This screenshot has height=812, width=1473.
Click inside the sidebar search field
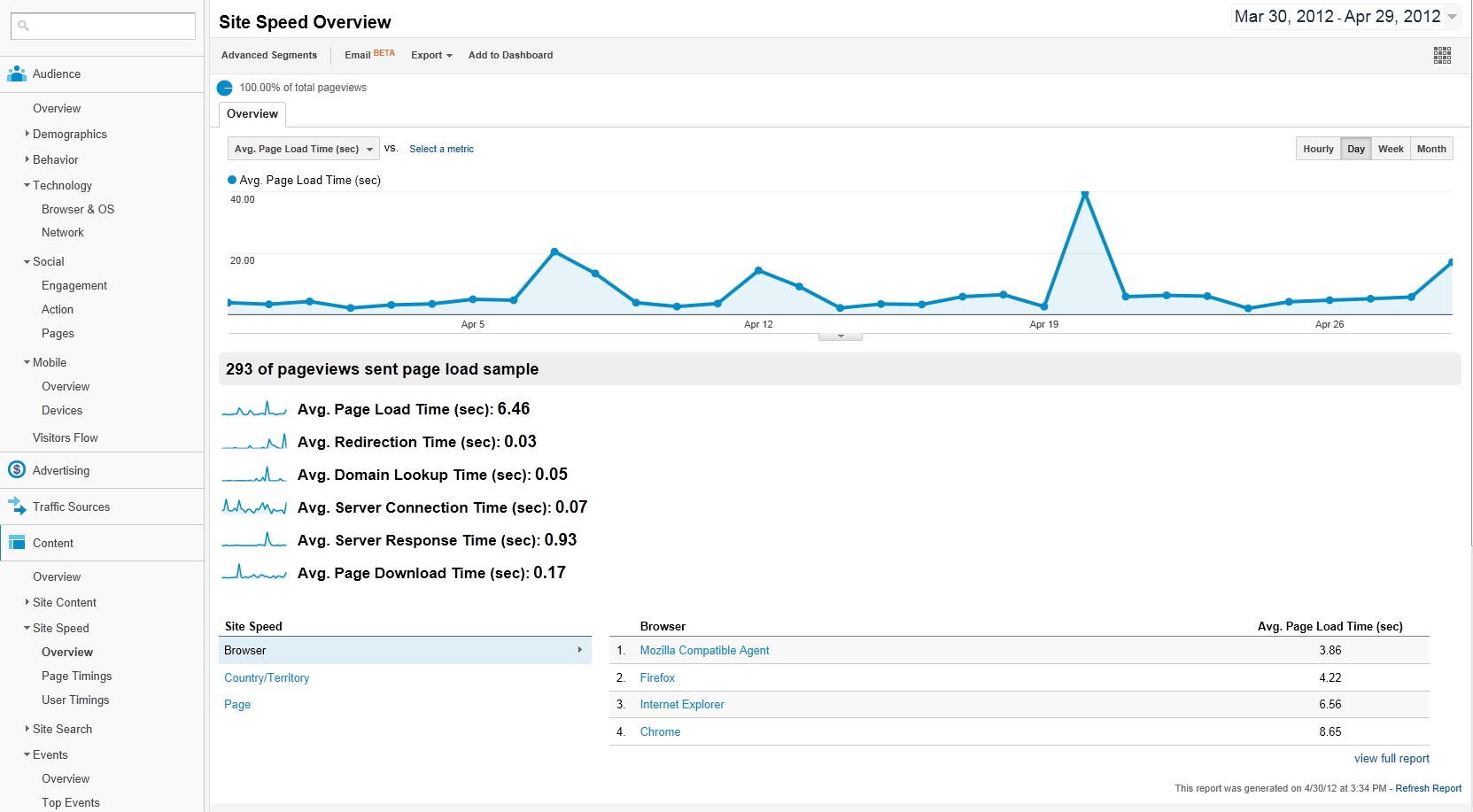click(106, 26)
